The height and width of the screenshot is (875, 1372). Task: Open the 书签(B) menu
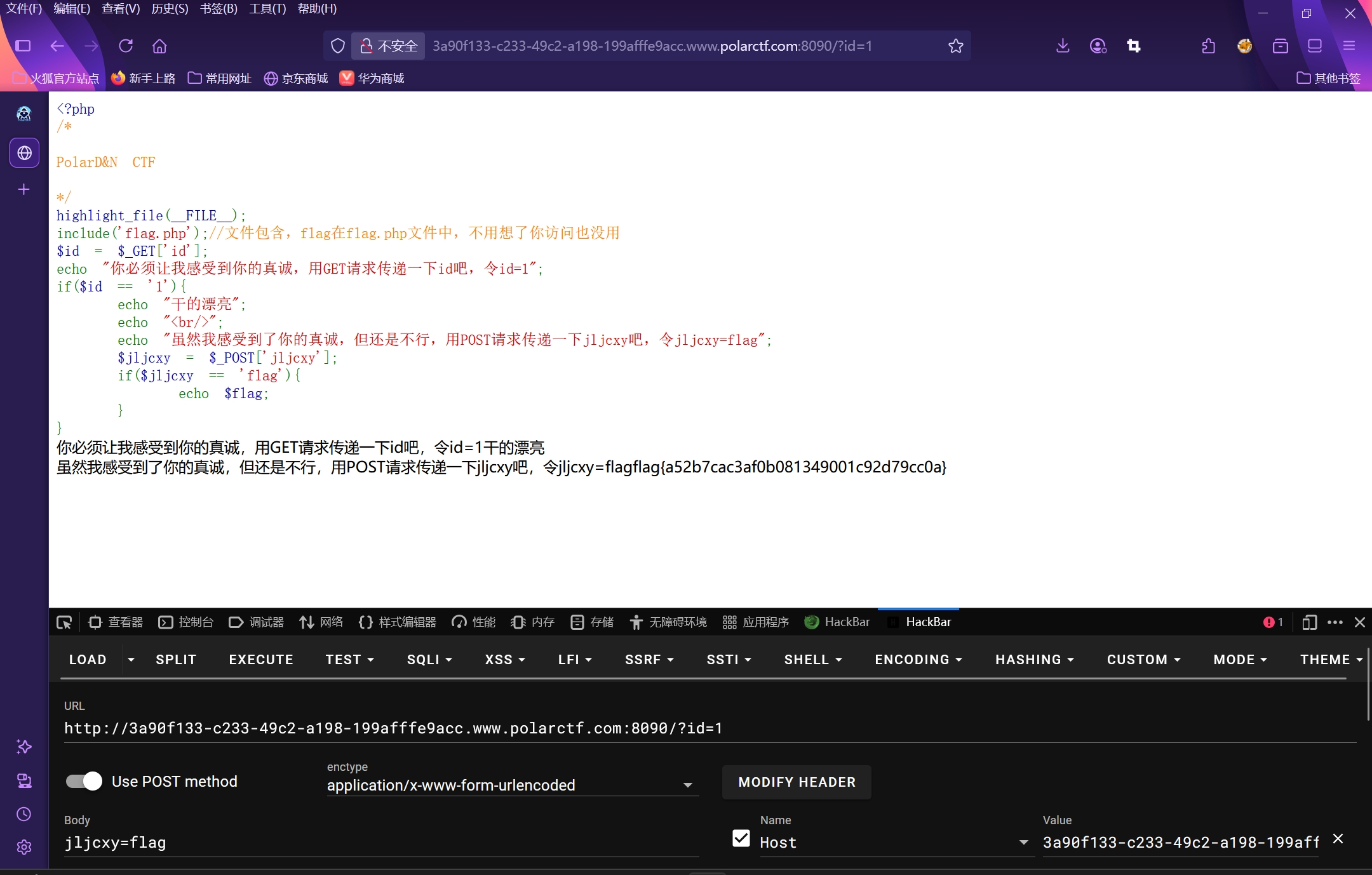pyautogui.click(x=219, y=9)
